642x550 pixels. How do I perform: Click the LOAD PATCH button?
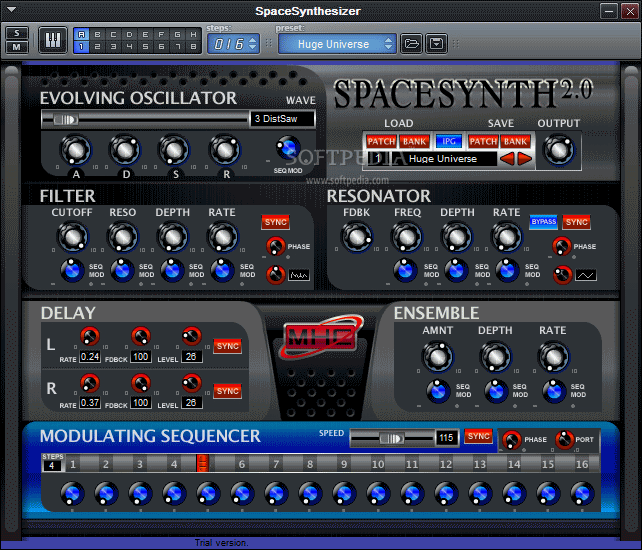(381, 142)
